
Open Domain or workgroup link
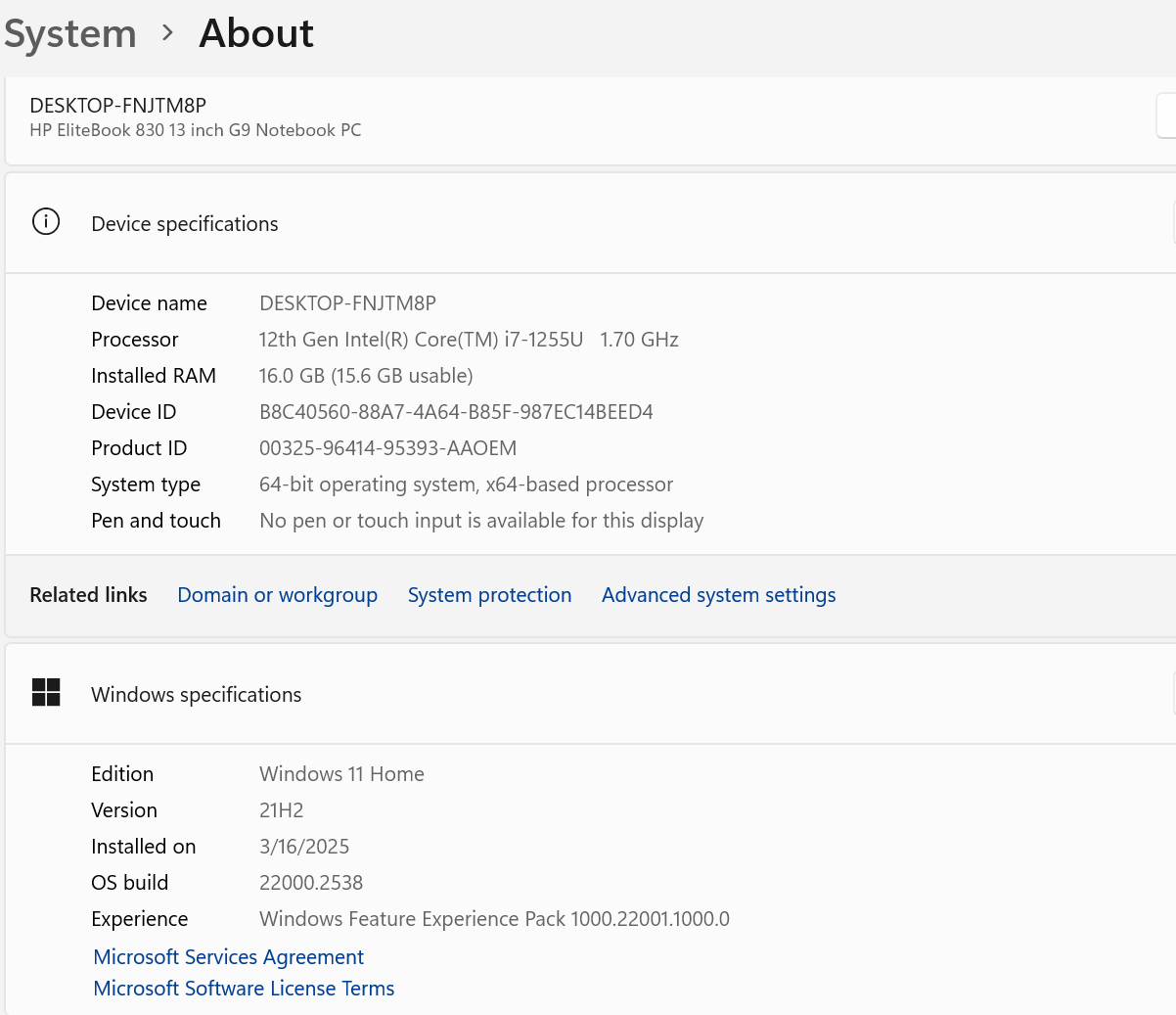(278, 595)
